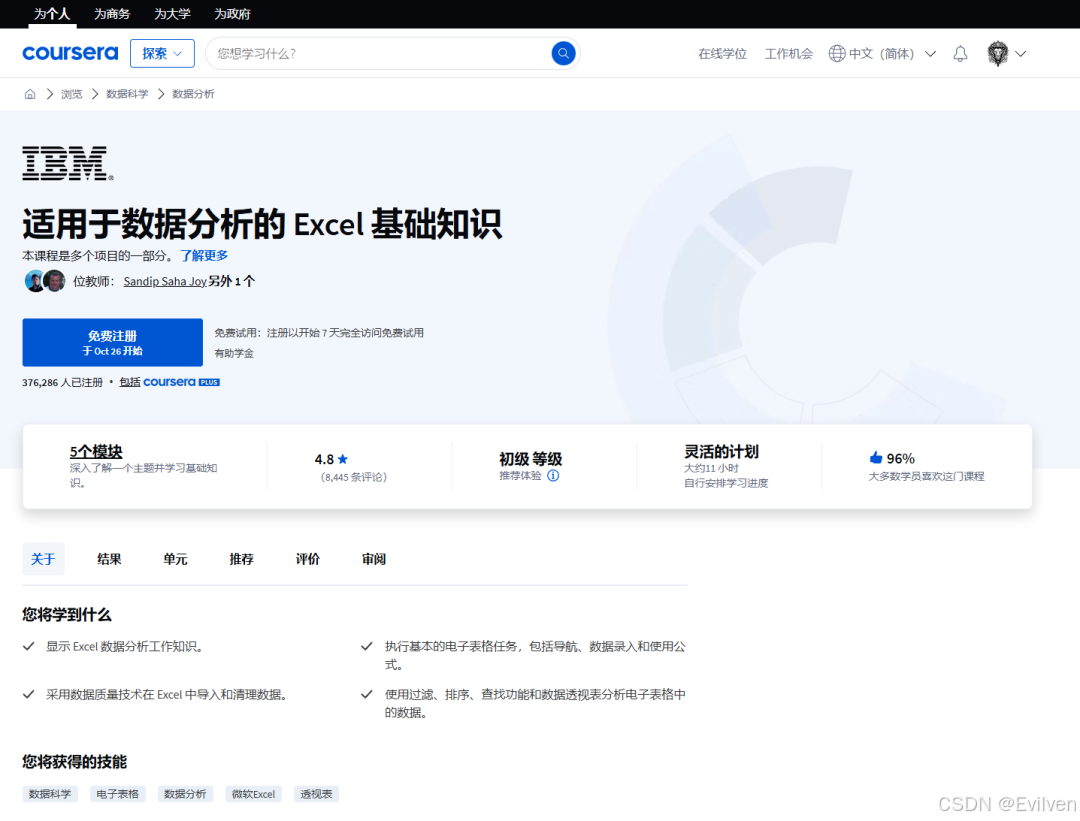Click the 您将获得的技能 heading
1080x821 pixels.
pos(74,762)
